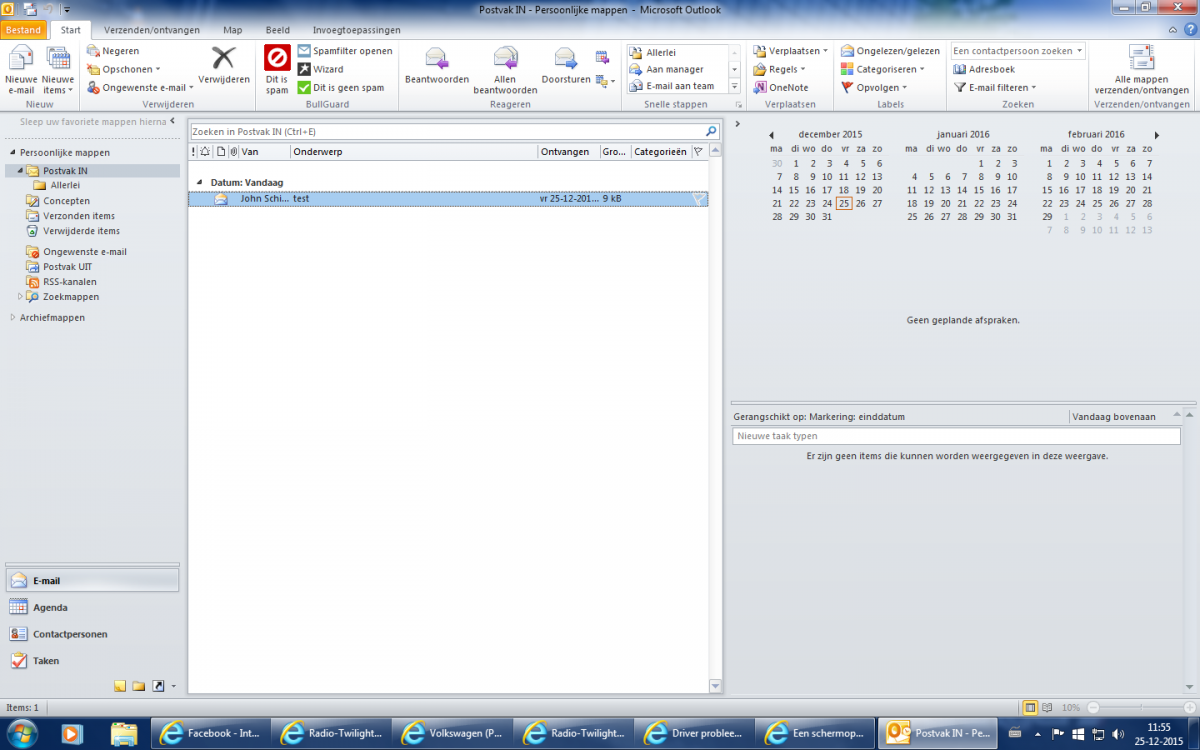Switch to reading view icon in status bar
Viewport: 1200px width, 750px height.
[x=1049, y=707]
